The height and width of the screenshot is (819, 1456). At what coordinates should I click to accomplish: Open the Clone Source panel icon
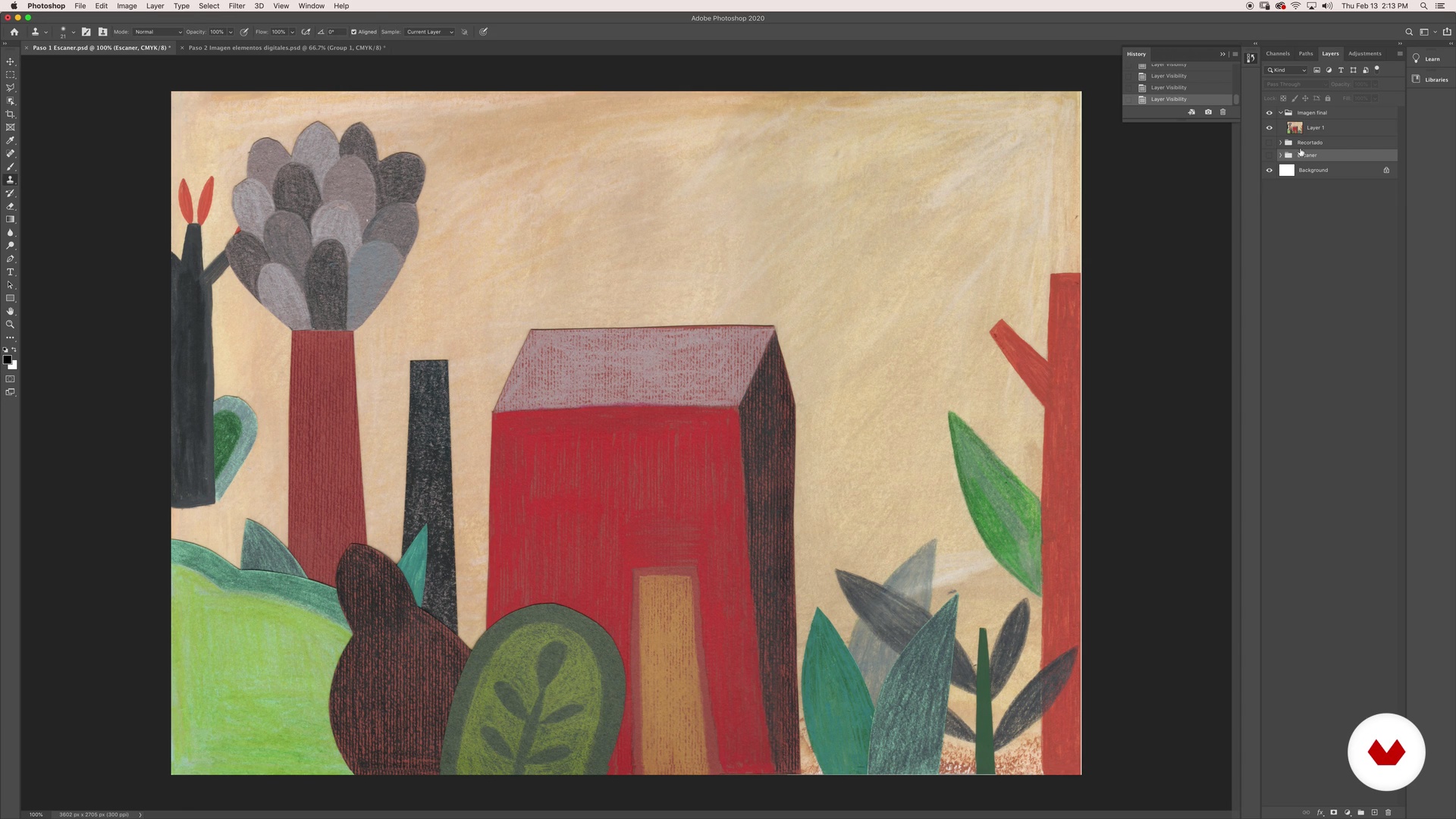coord(103,32)
